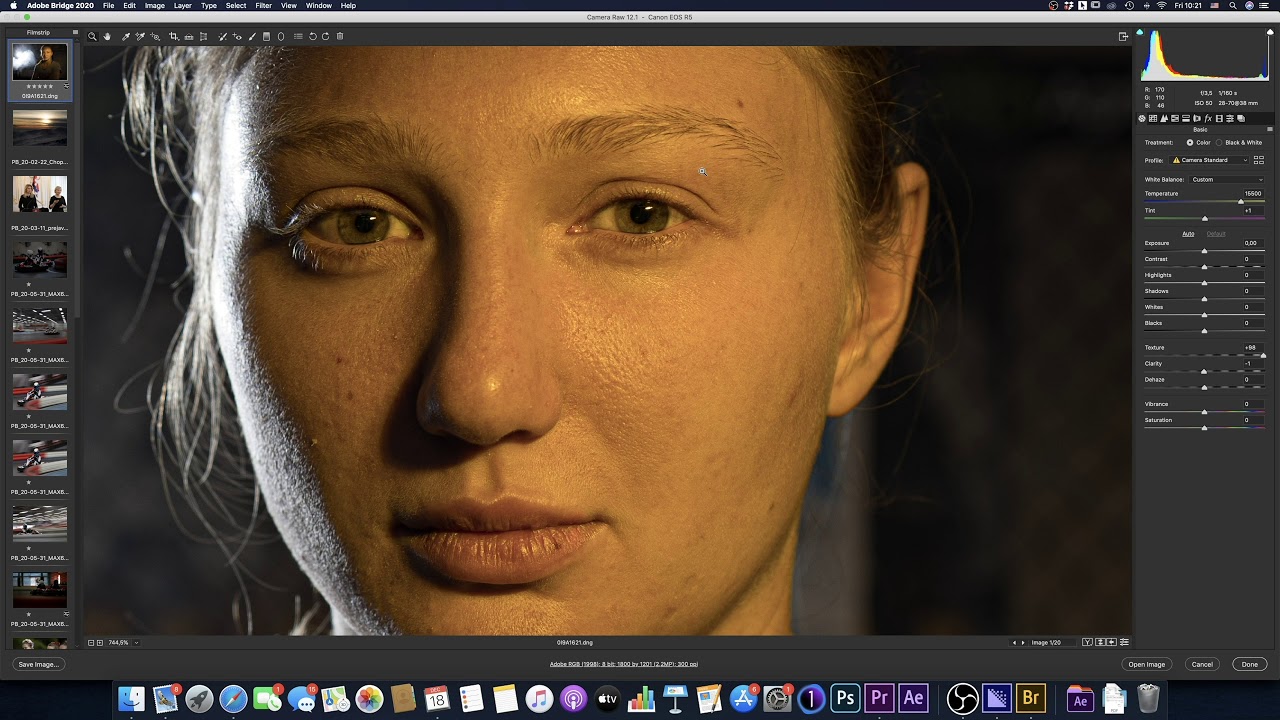Open the White Balance Custom dropdown

(x=1227, y=180)
